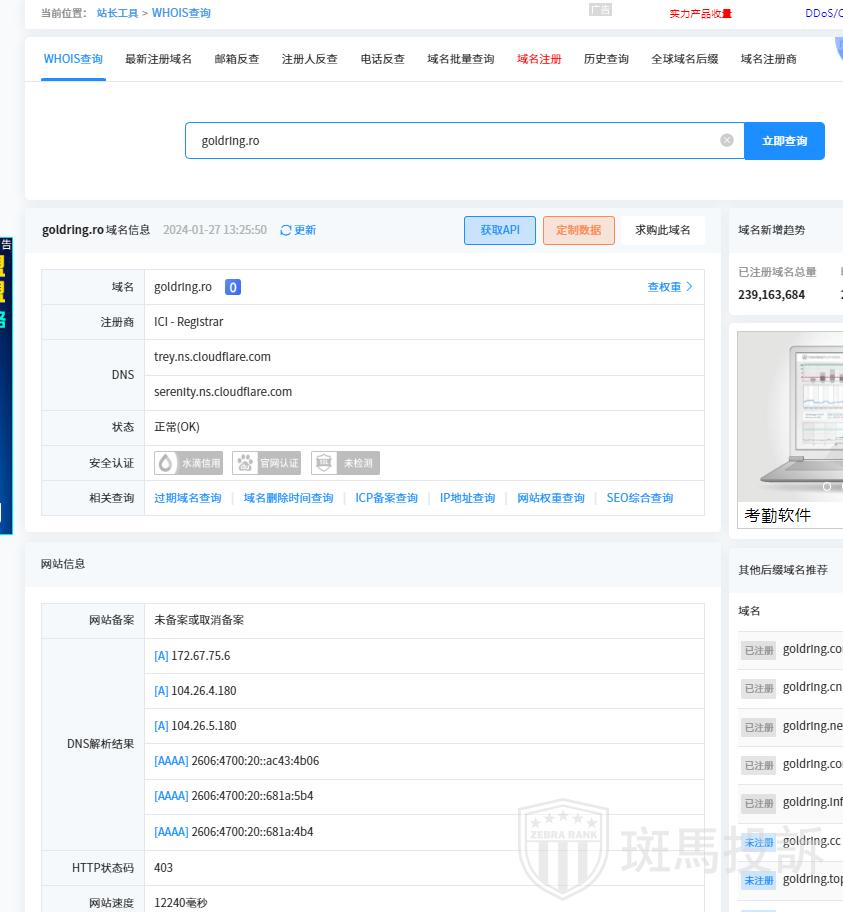Image resolution: width=843 pixels, height=912 pixels.
Task: Open the ICP备案查询 link
Action: [x=386, y=498]
